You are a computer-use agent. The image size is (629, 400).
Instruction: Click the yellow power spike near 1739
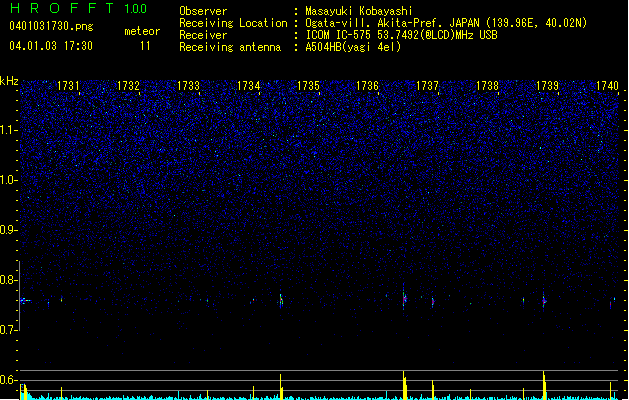point(544,385)
